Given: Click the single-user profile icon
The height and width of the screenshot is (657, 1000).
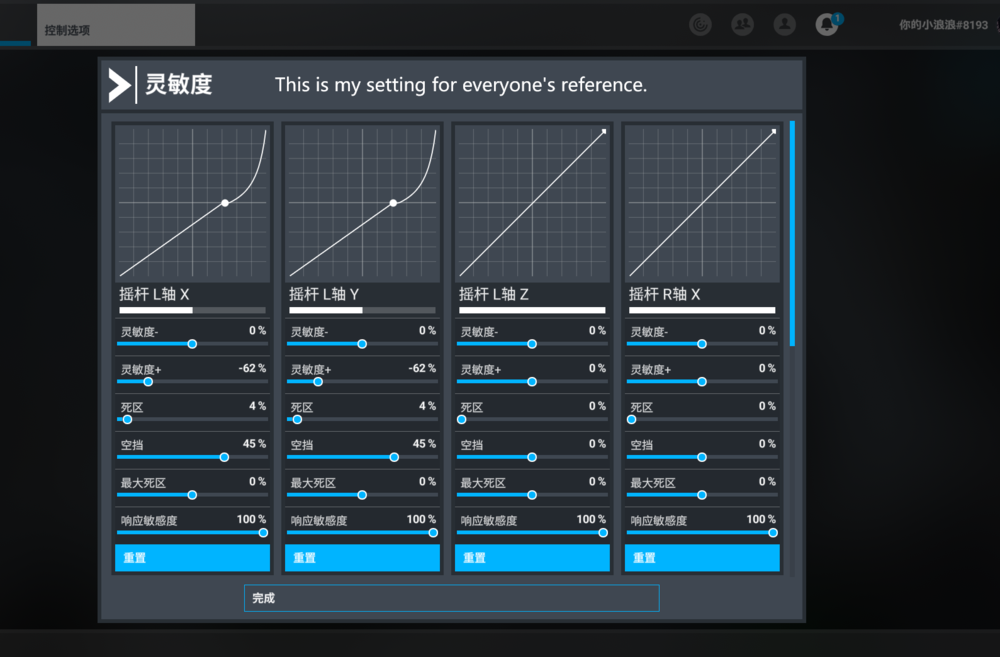Looking at the screenshot, I should 784,25.
